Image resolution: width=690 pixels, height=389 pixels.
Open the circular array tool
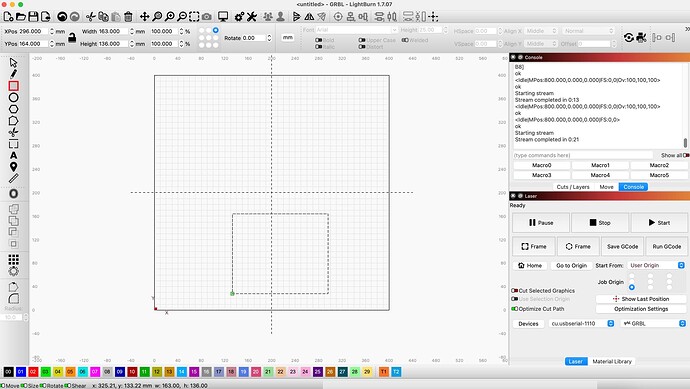(13, 271)
